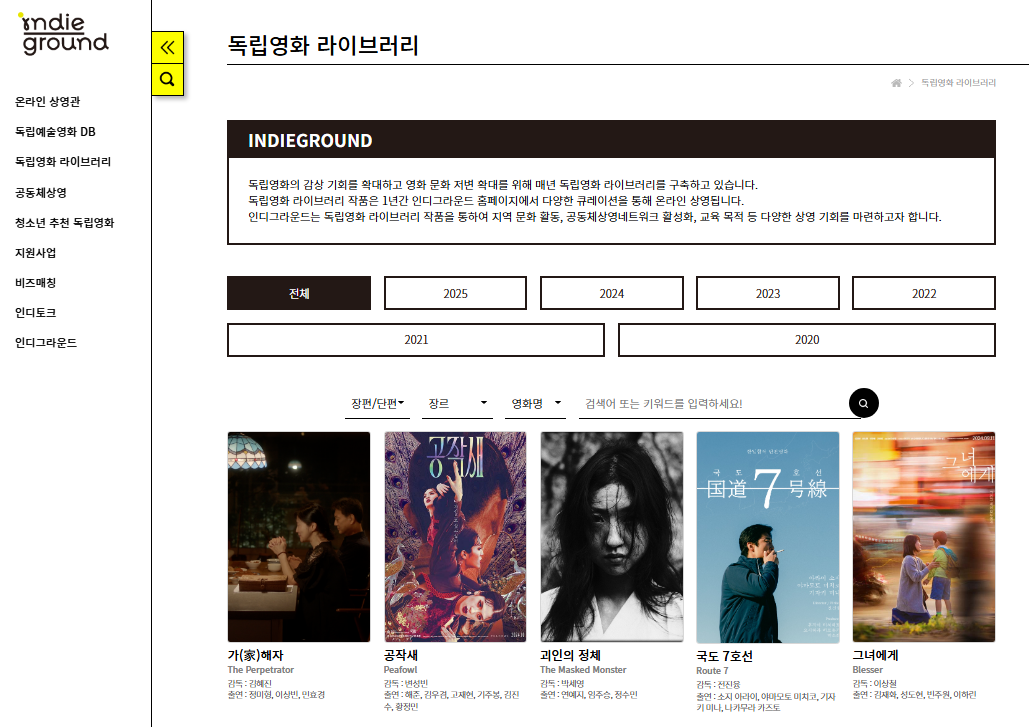1029x727 pixels.
Task: Expand the 영화명 search-type dropdown
Action: 536,404
